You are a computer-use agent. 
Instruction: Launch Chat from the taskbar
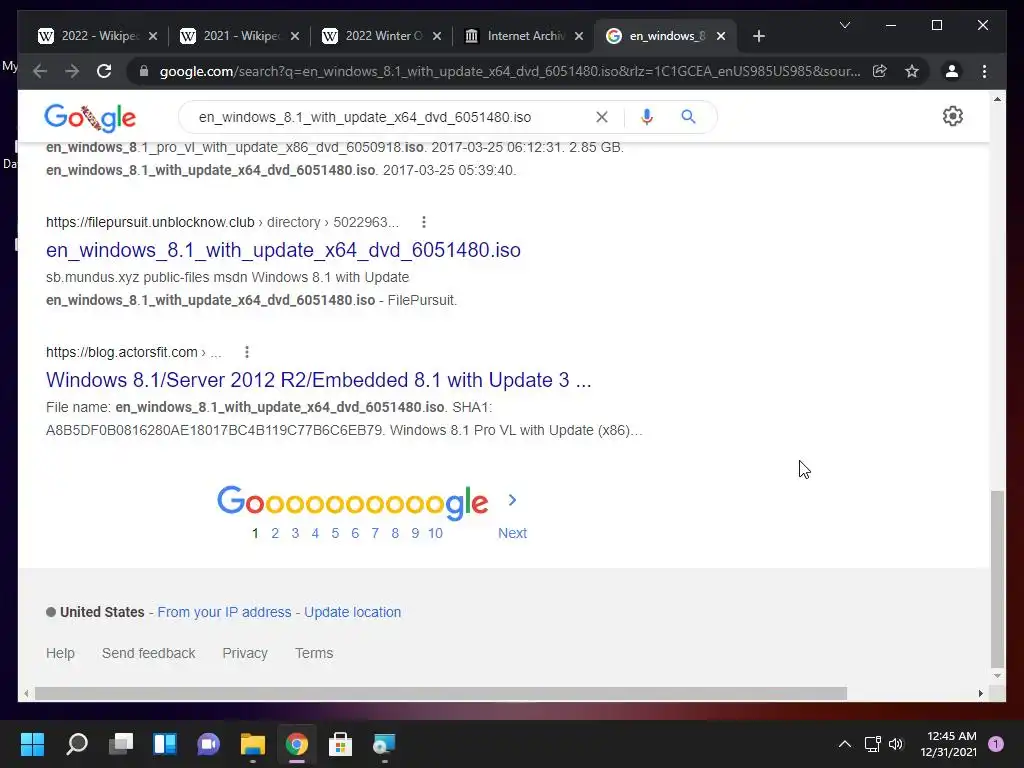[208, 744]
